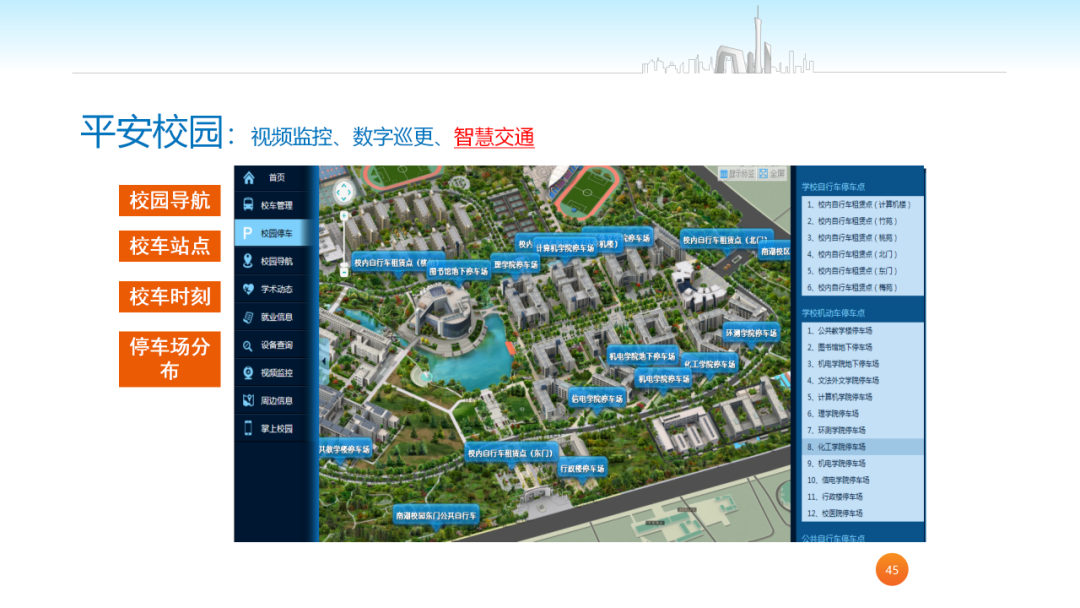Select list item 2 图书馆地下停车场

coord(862,347)
